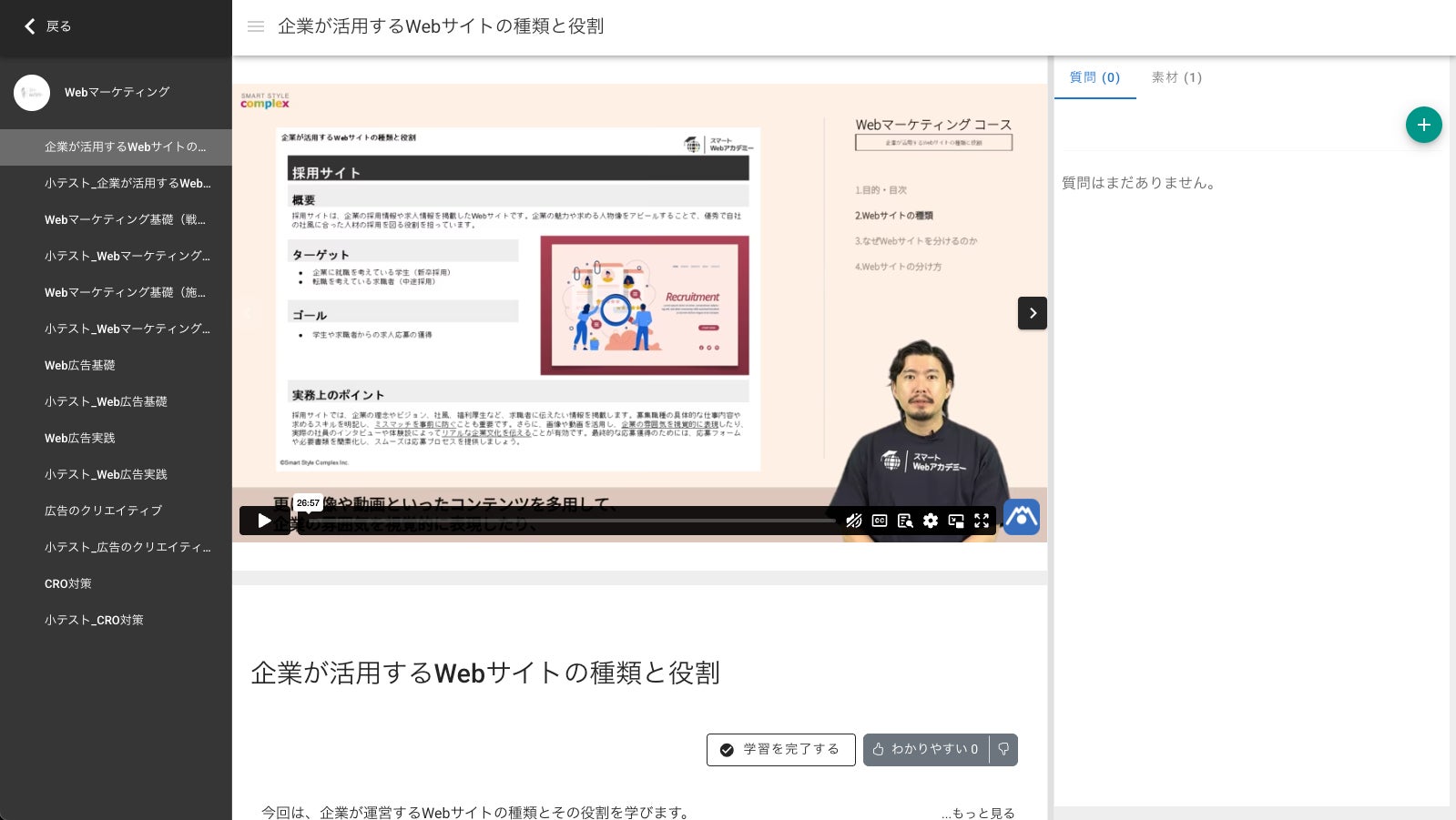Open Web広告基礎 lesson
1456x820 pixels.
[x=116, y=365]
